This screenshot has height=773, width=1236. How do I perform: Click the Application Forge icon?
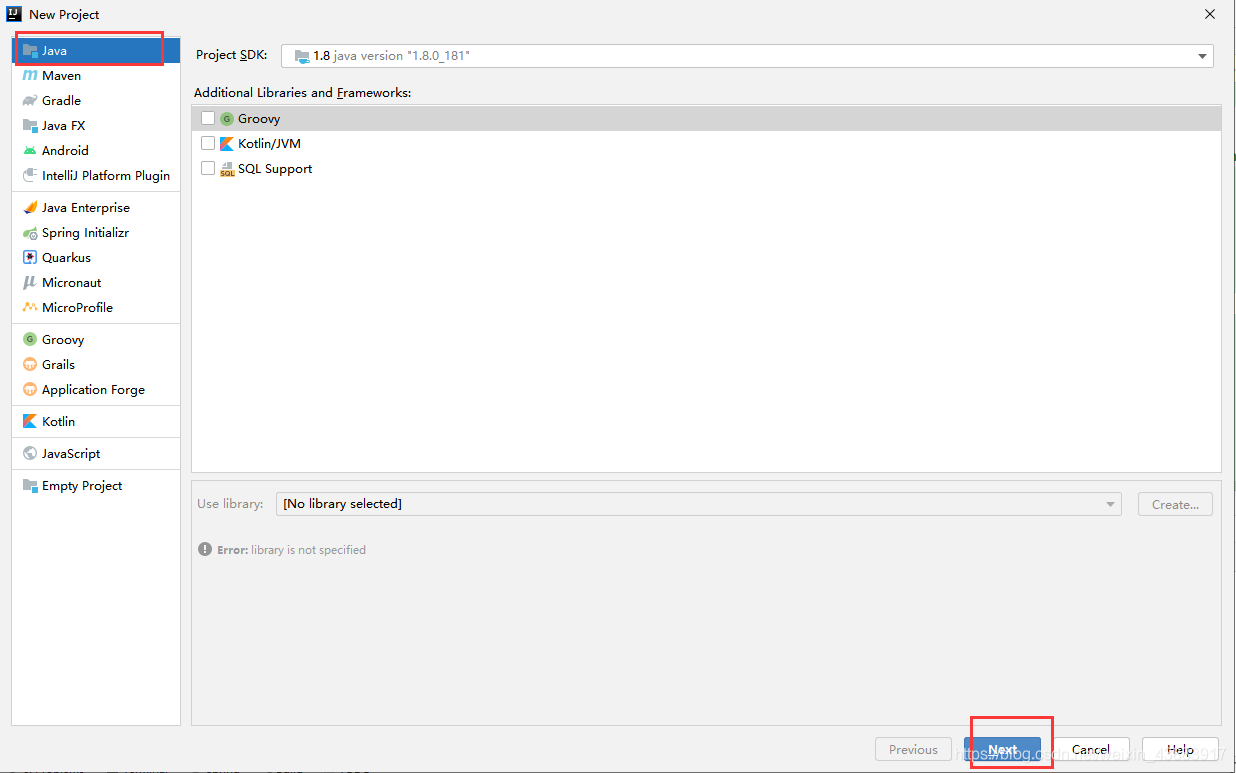[x=30, y=389]
